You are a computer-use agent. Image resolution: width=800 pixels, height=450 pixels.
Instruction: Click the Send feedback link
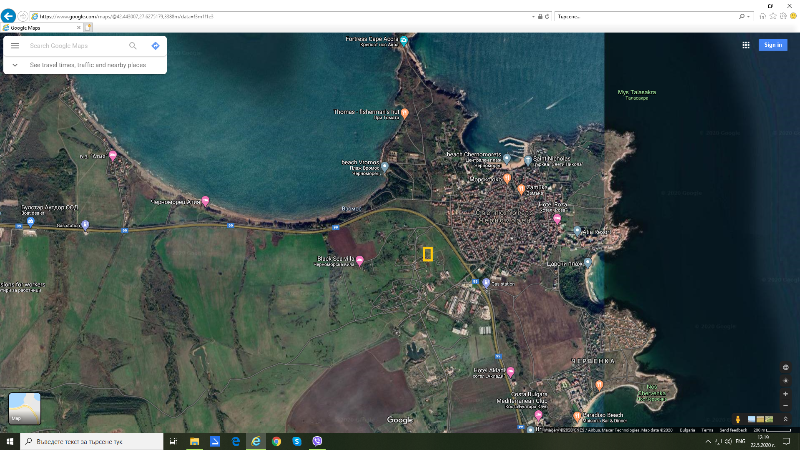click(733, 429)
